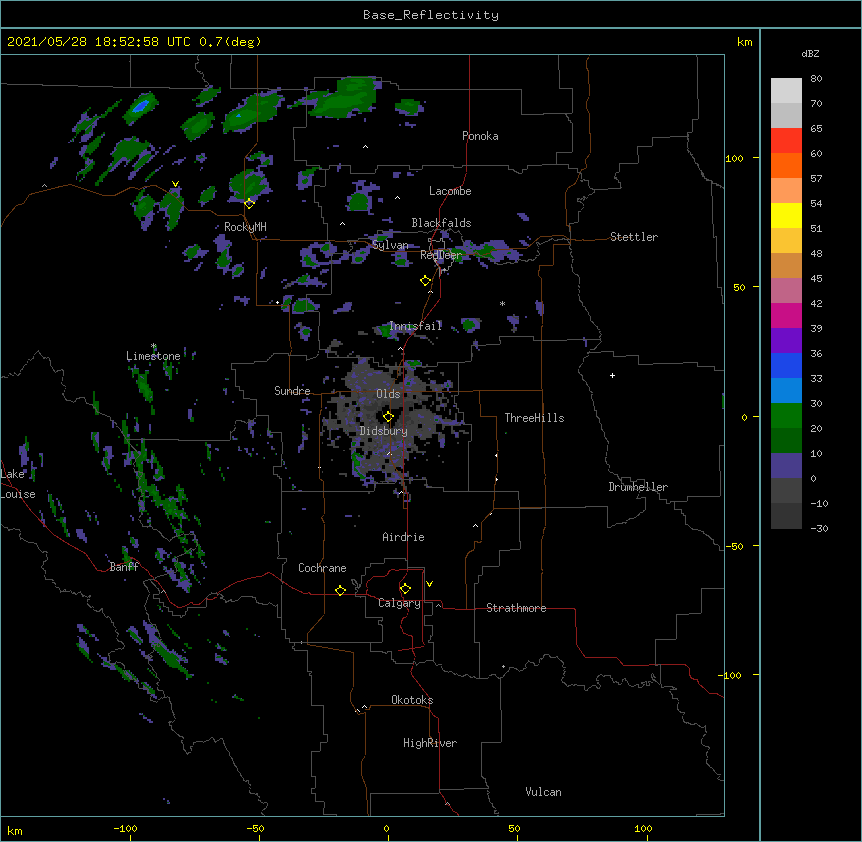Click the -50 tick on the bottom axis
This screenshot has width=862, height=842.
(255, 828)
